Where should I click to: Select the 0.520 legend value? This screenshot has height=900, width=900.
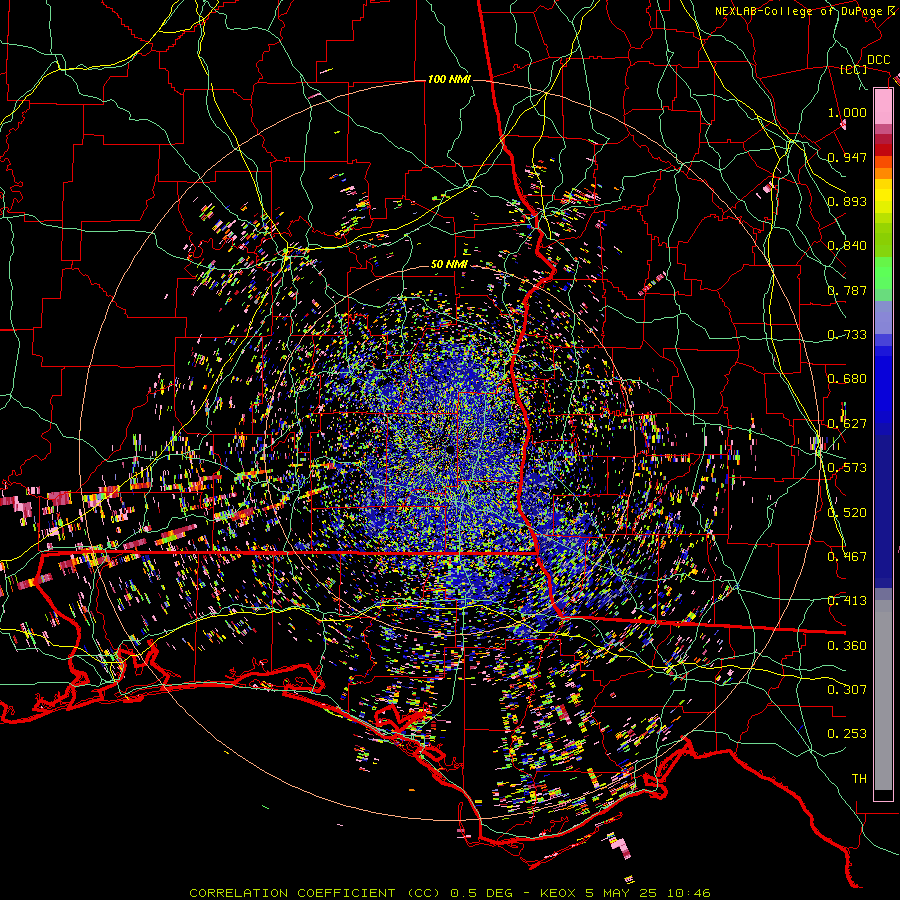847,513
